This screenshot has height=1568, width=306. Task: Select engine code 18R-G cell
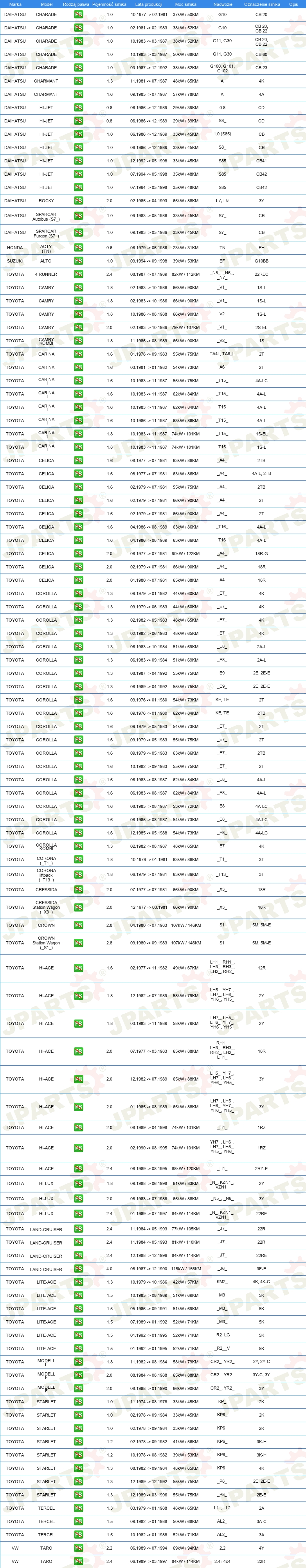point(262,554)
